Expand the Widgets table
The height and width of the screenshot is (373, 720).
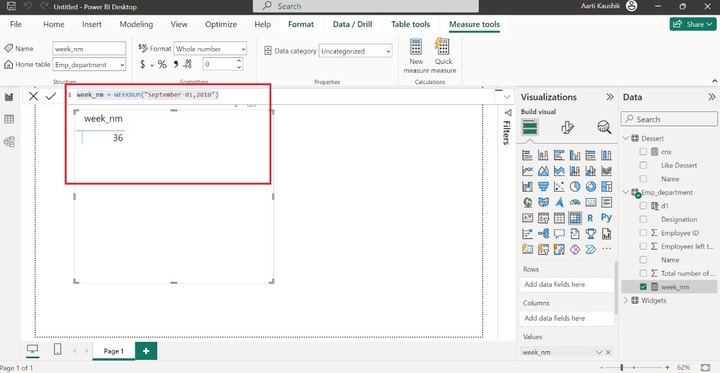[626, 300]
